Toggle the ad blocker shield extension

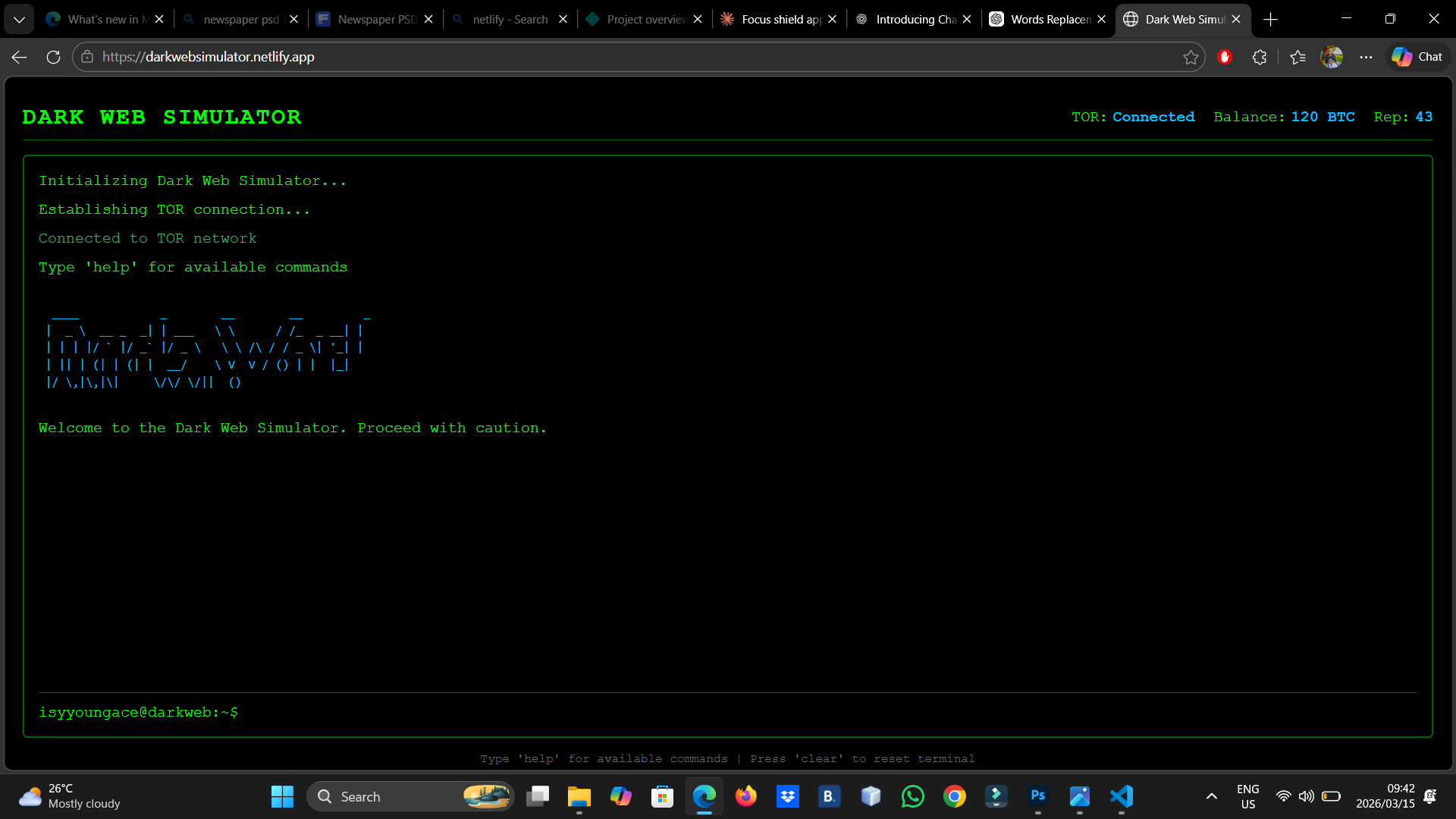[x=1225, y=56]
